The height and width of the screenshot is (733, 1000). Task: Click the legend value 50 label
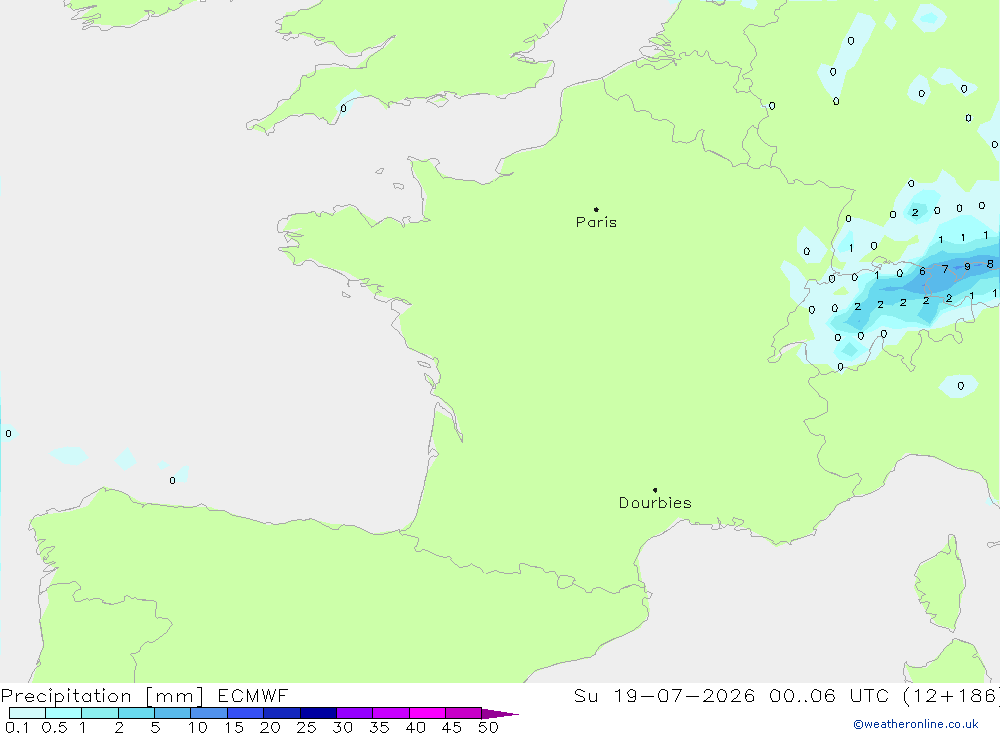click(488, 727)
